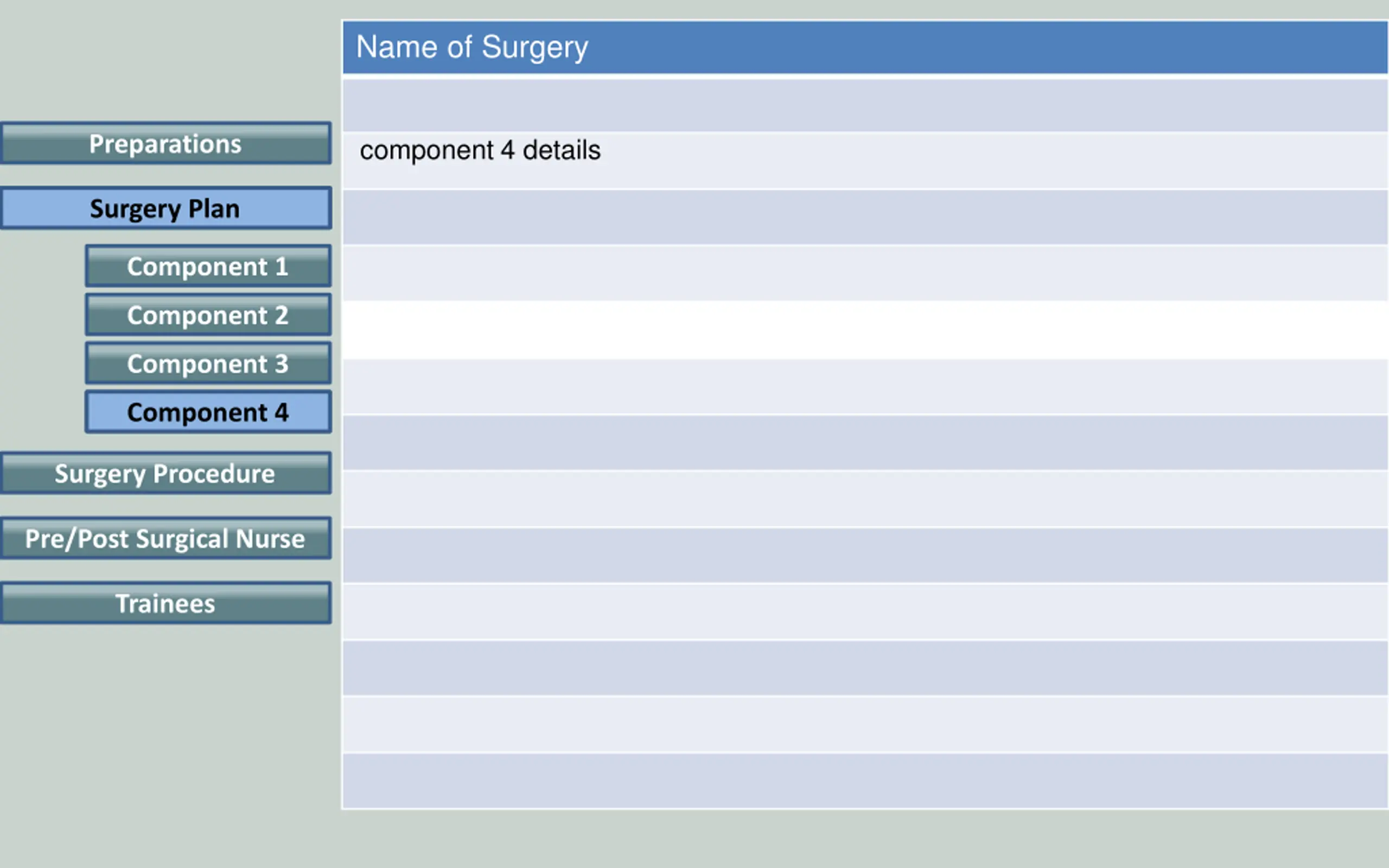Image resolution: width=1389 pixels, height=868 pixels.
Task: Open the Trainees section
Action: pyautogui.click(x=166, y=603)
